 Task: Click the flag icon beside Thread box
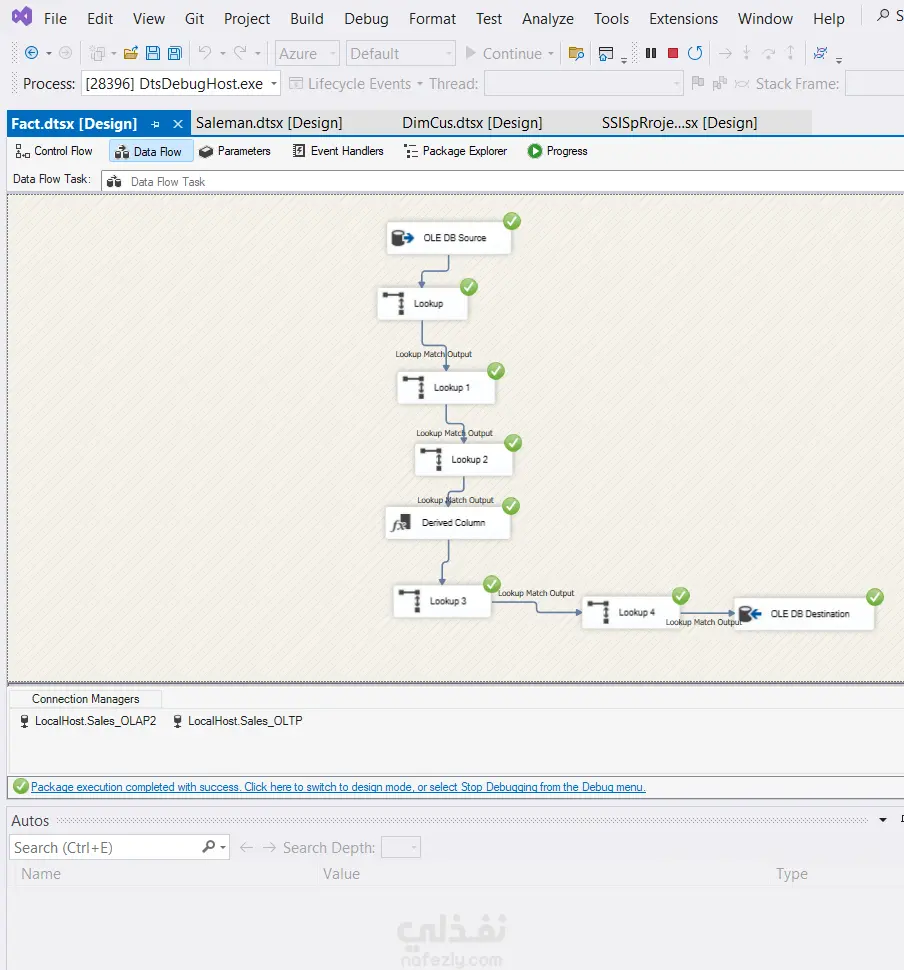tap(698, 83)
